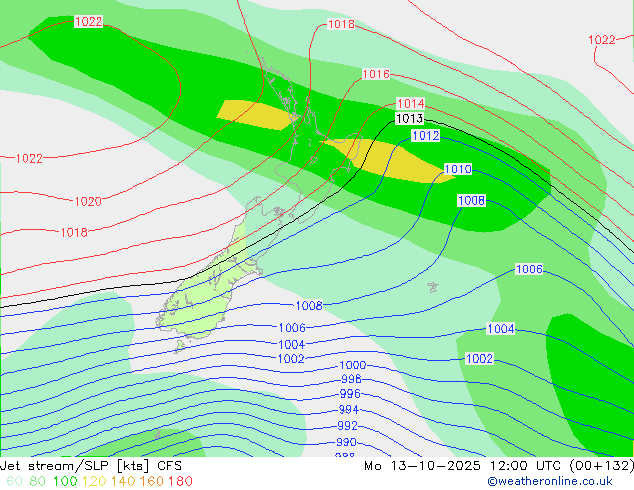Click the 140 kts legend value
Screen dimensions: 634x490
click(x=123, y=481)
